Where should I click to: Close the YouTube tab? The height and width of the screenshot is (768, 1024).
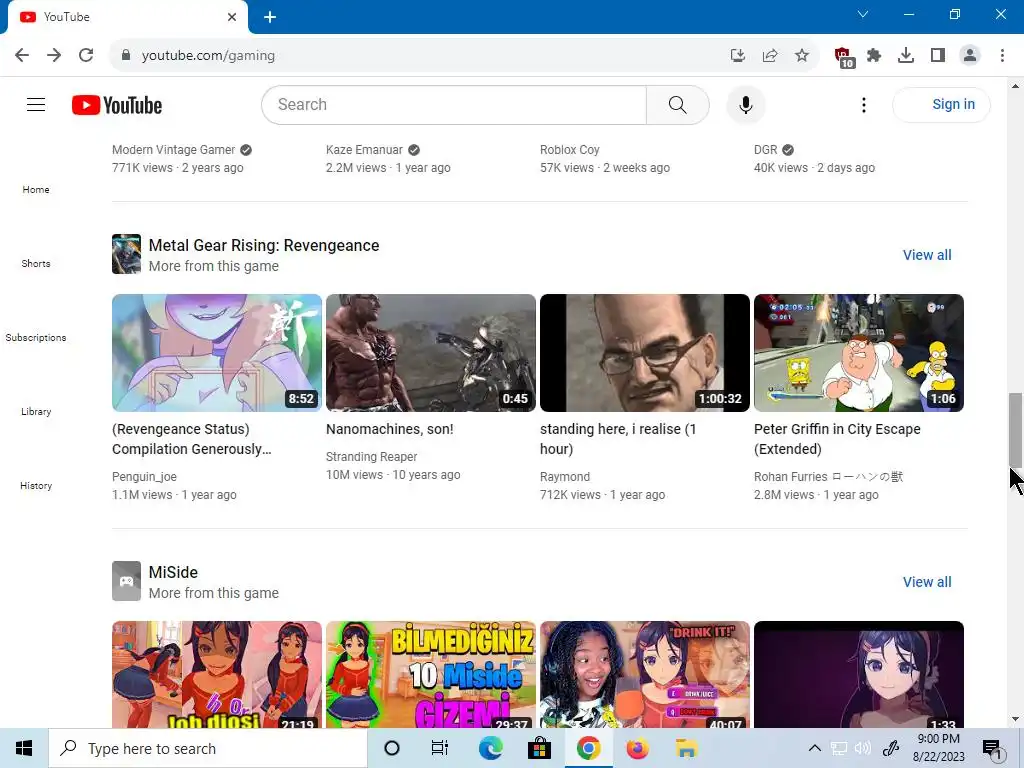pos(232,17)
